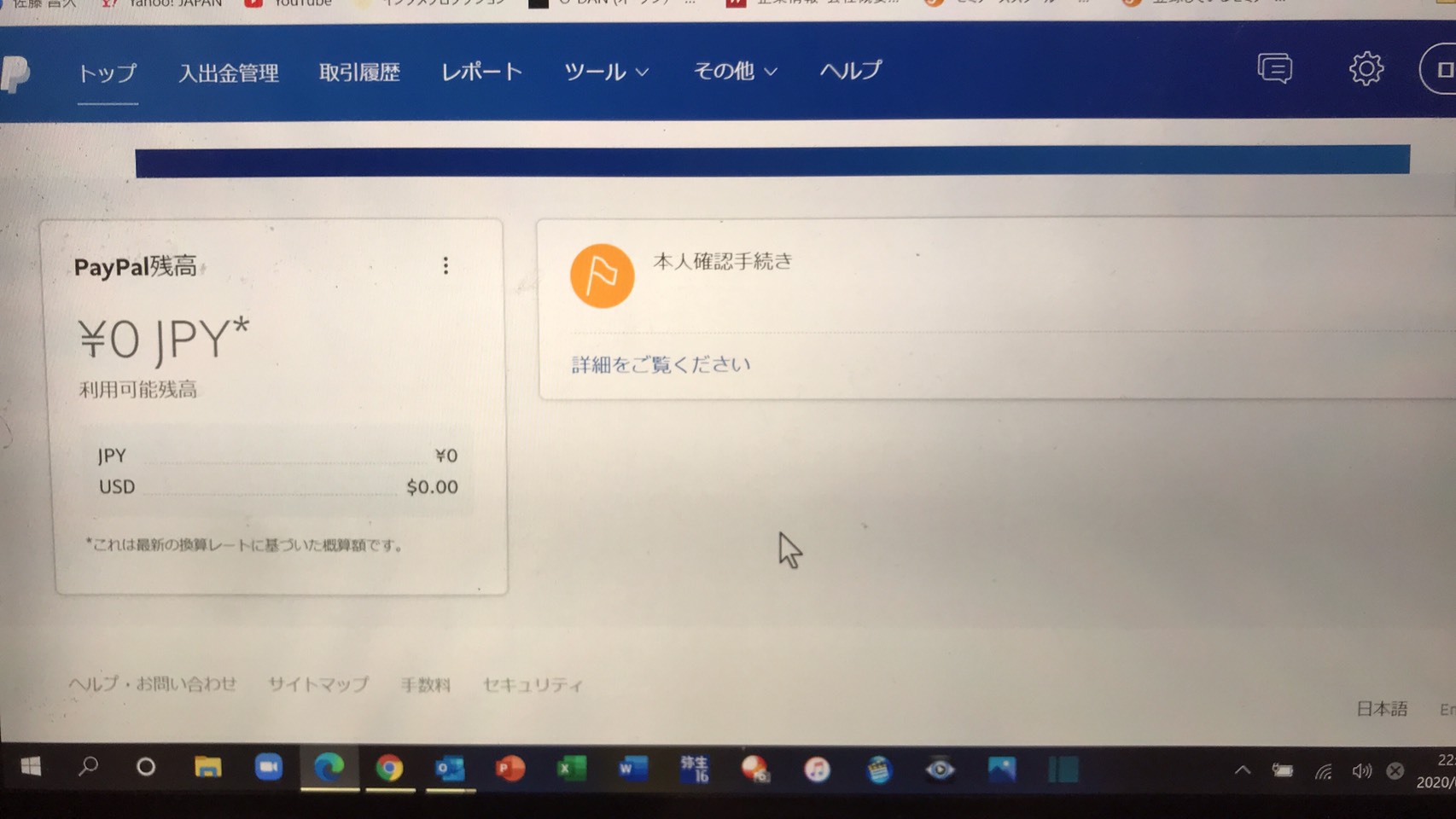Click the PayPal残高 heading

click(x=136, y=267)
